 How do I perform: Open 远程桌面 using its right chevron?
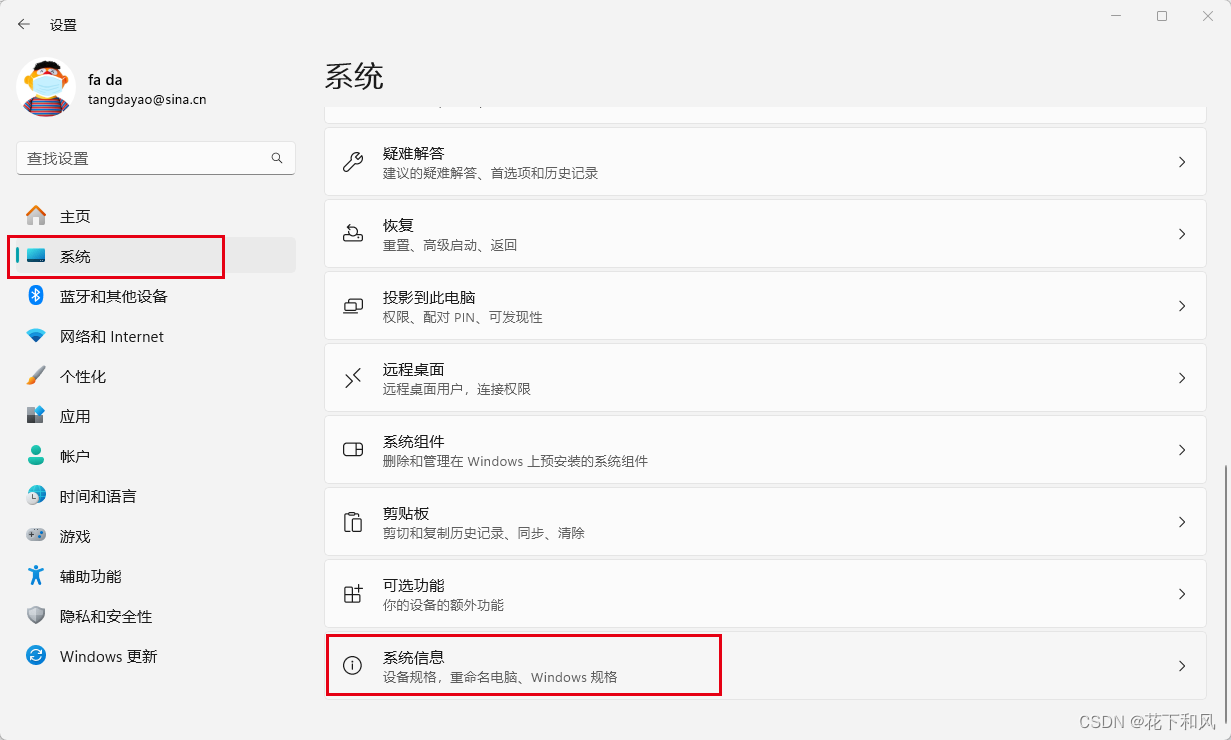[x=1182, y=378]
